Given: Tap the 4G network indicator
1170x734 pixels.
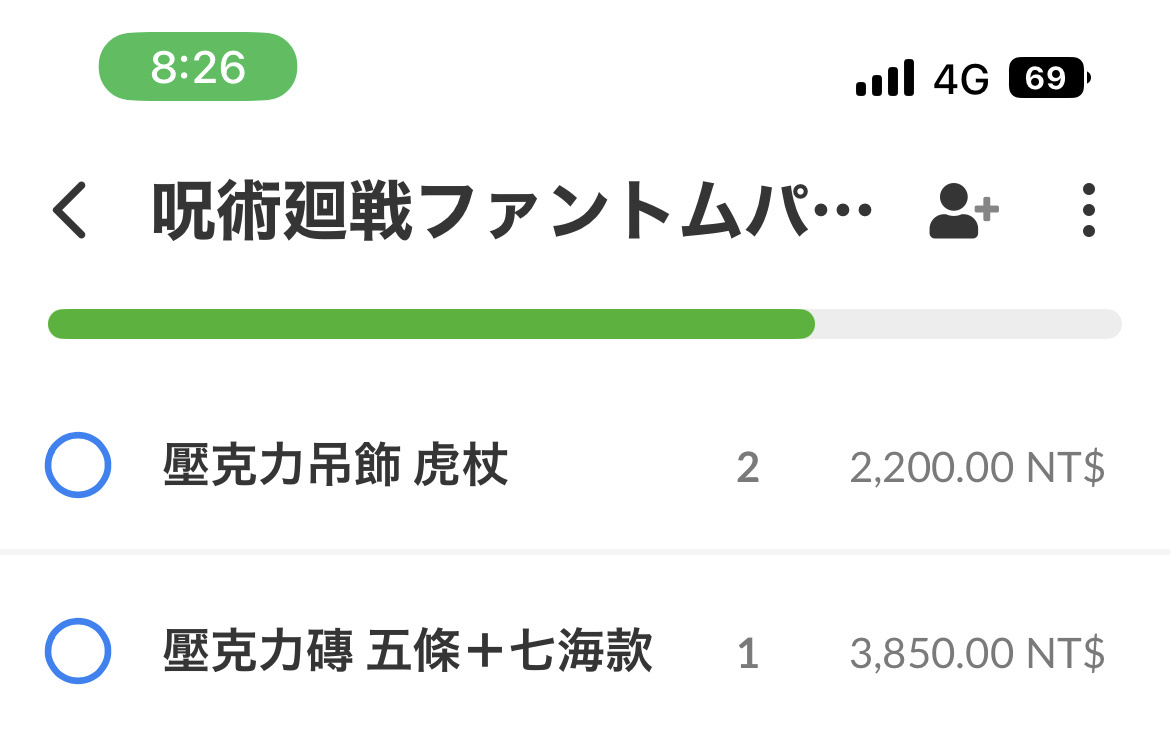Looking at the screenshot, I should tap(961, 79).
